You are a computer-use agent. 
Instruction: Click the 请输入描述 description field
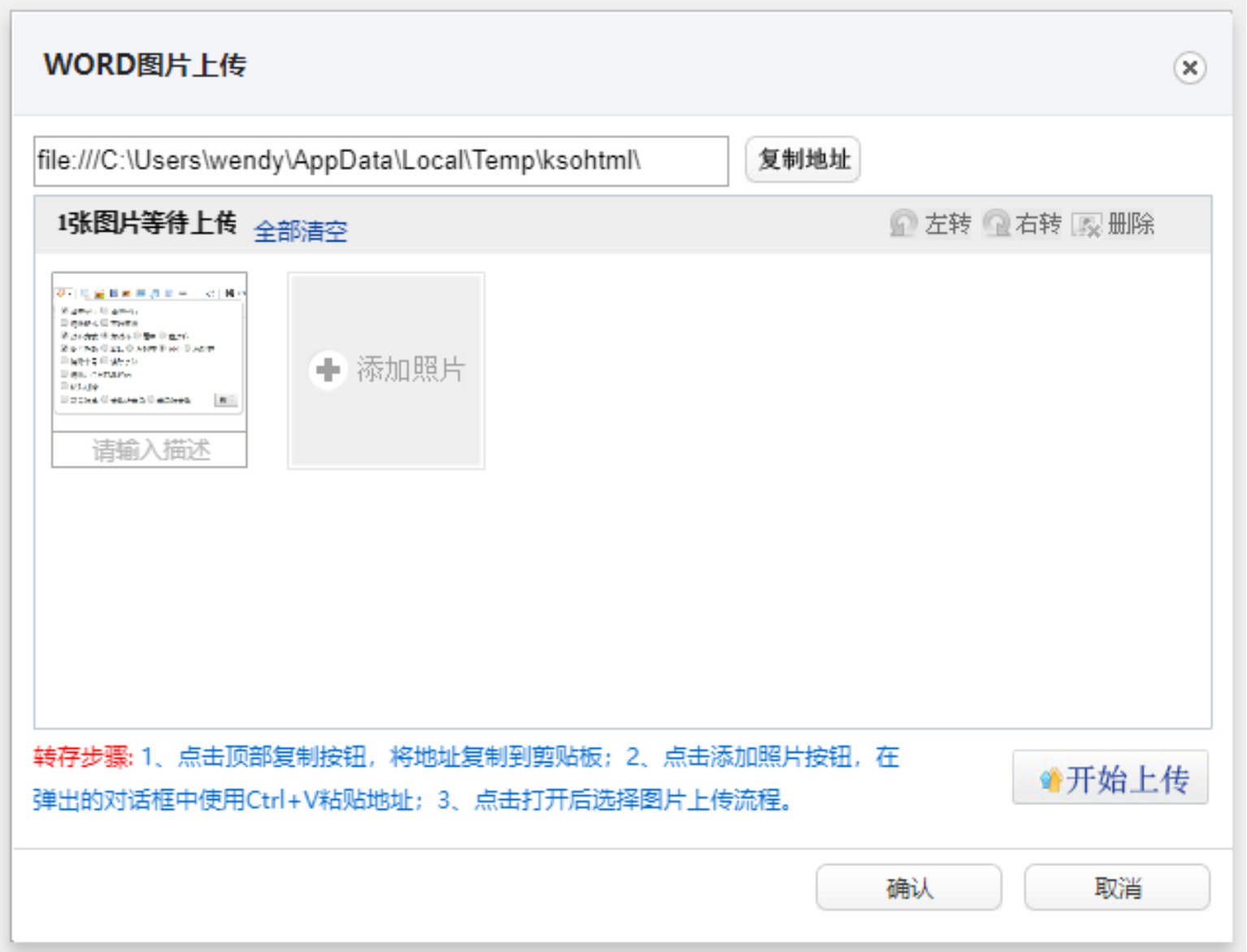150,450
